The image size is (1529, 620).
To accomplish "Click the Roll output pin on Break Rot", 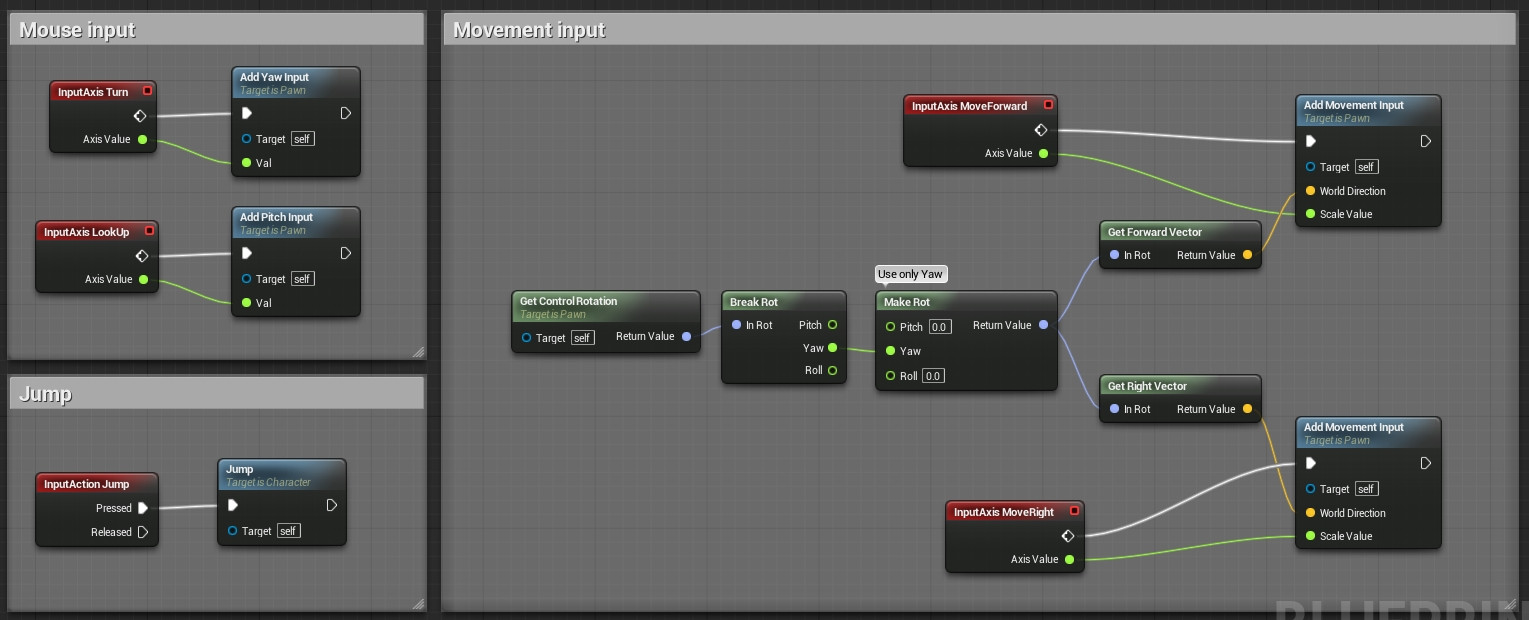I will click(x=832, y=370).
